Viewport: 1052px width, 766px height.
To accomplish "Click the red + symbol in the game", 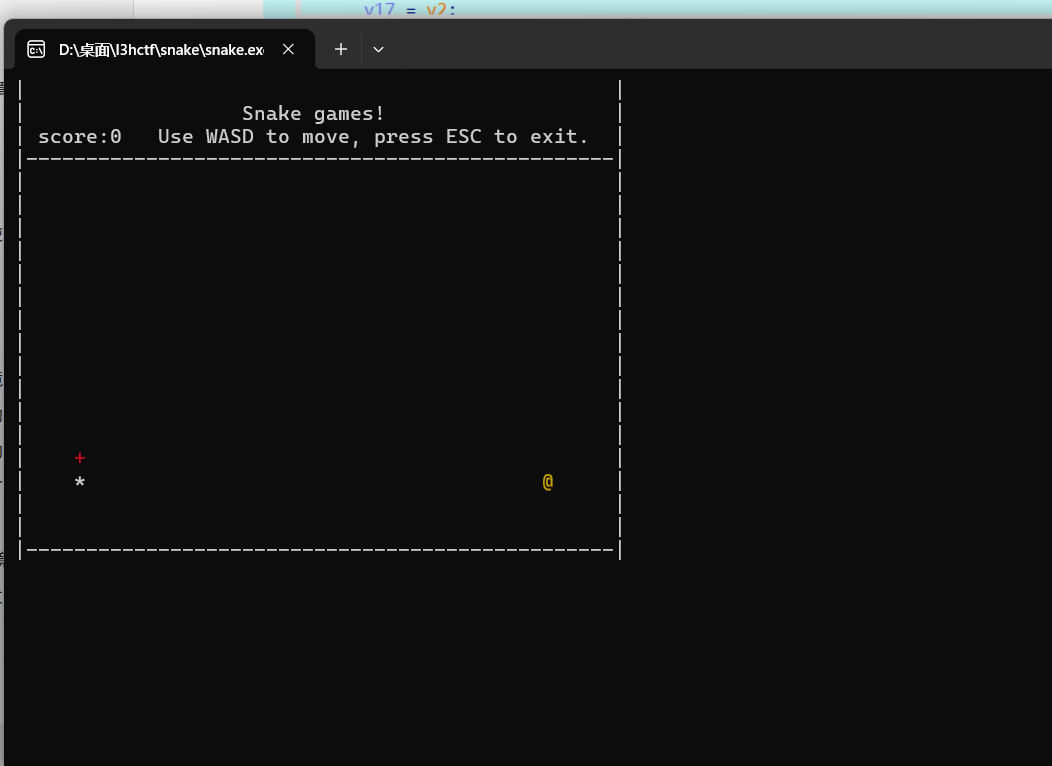I will tap(80, 458).
